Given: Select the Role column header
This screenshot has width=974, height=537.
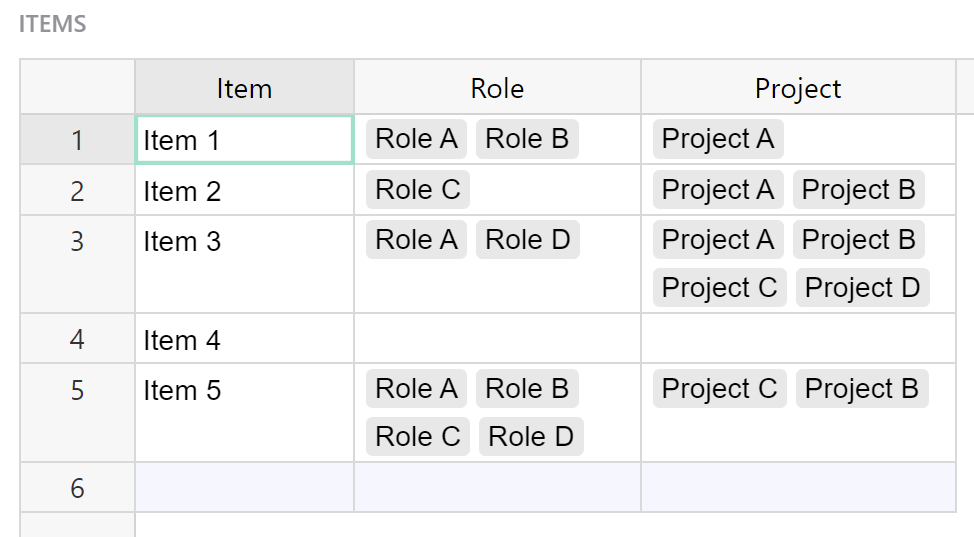Looking at the screenshot, I should (x=497, y=88).
